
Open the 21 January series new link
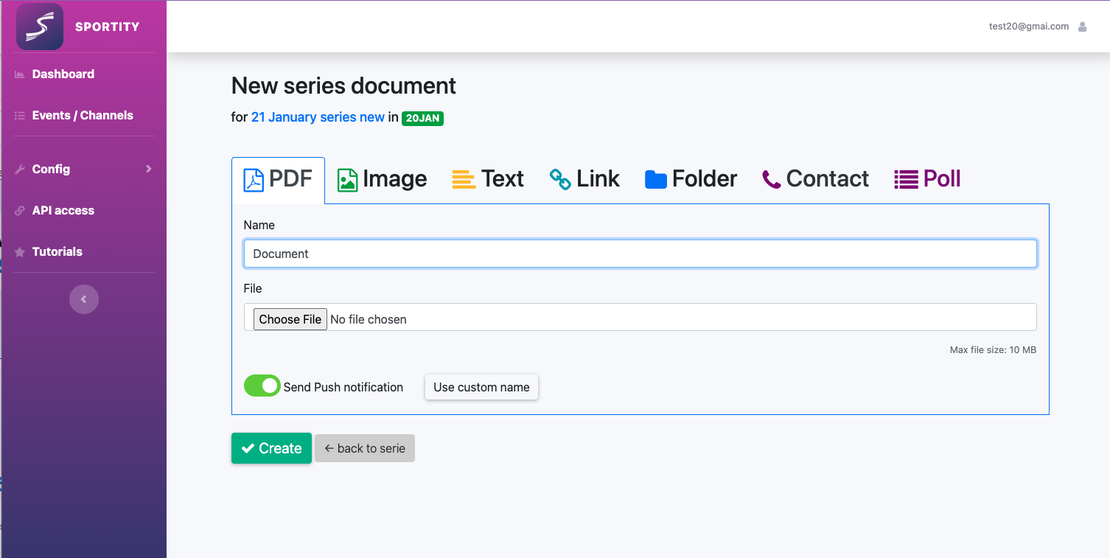coord(317,117)
